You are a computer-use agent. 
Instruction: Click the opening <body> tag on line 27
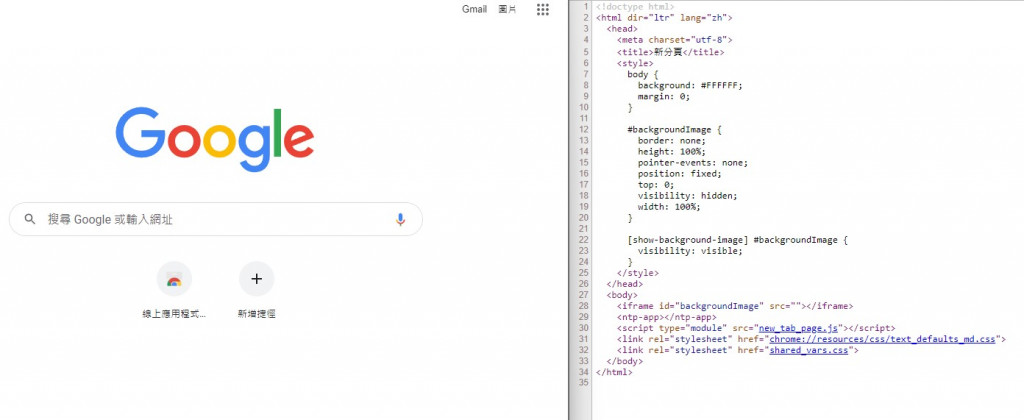(x=622, y=295)
